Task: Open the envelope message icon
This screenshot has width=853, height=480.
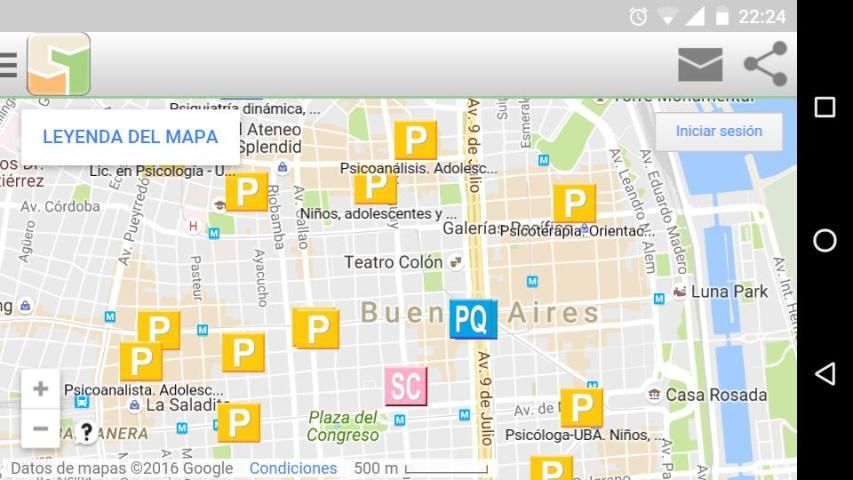Action: pyautogui.click(x=700, y=65)
